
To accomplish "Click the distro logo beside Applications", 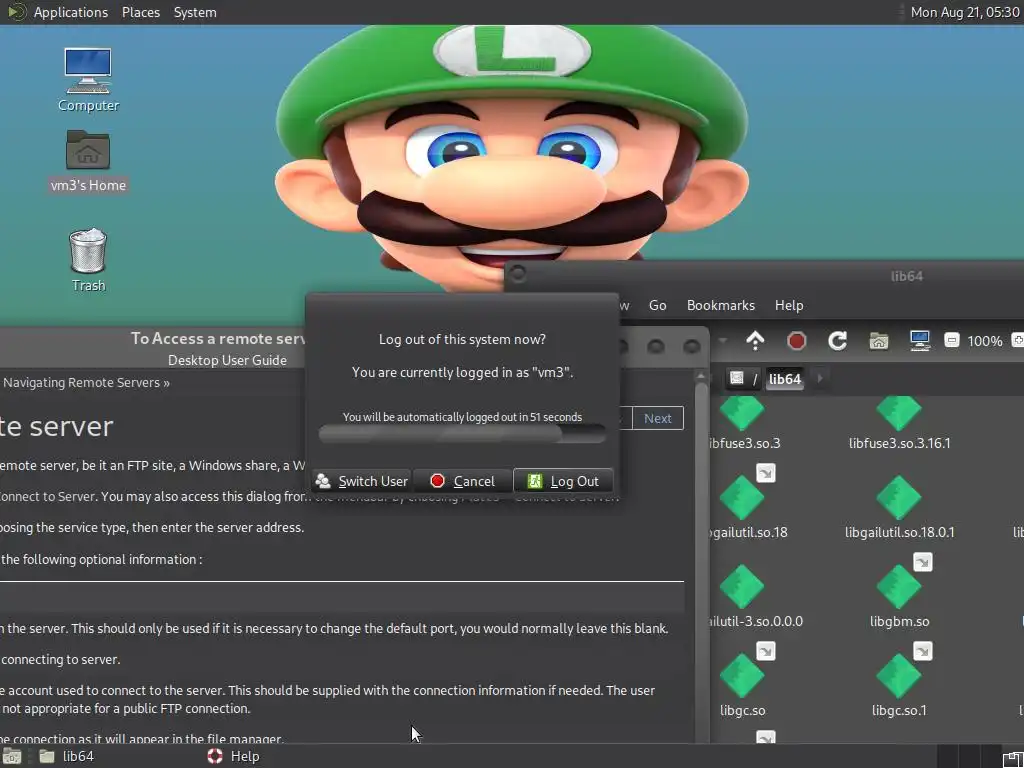I will [16, 12].
